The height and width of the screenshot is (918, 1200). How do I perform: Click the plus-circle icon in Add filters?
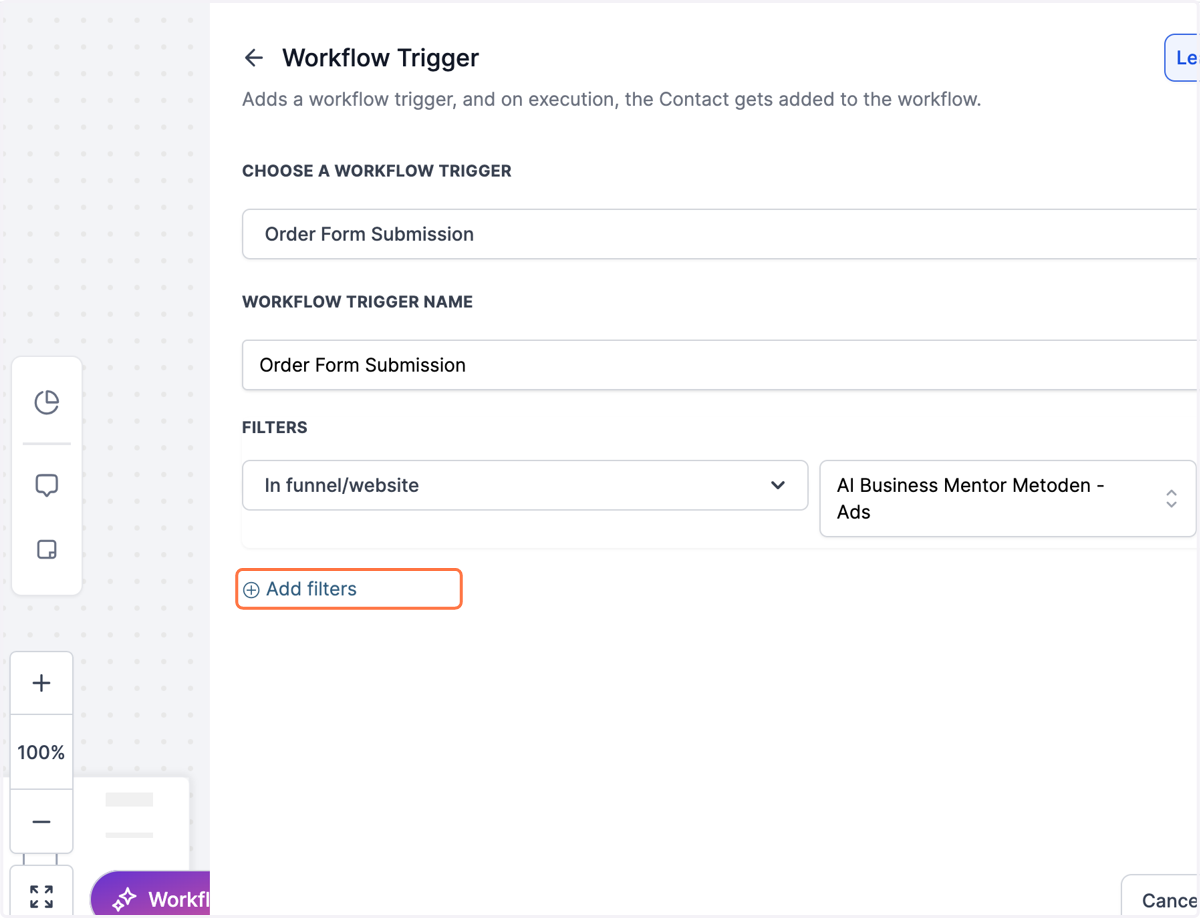tap(252, 590)
